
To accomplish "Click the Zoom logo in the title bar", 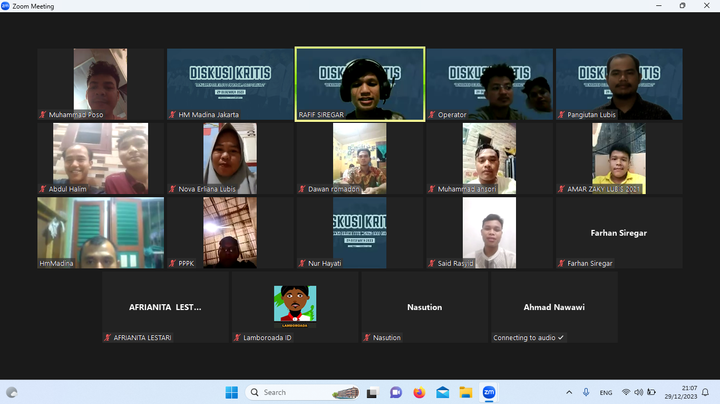I will [x=6, y=5].
